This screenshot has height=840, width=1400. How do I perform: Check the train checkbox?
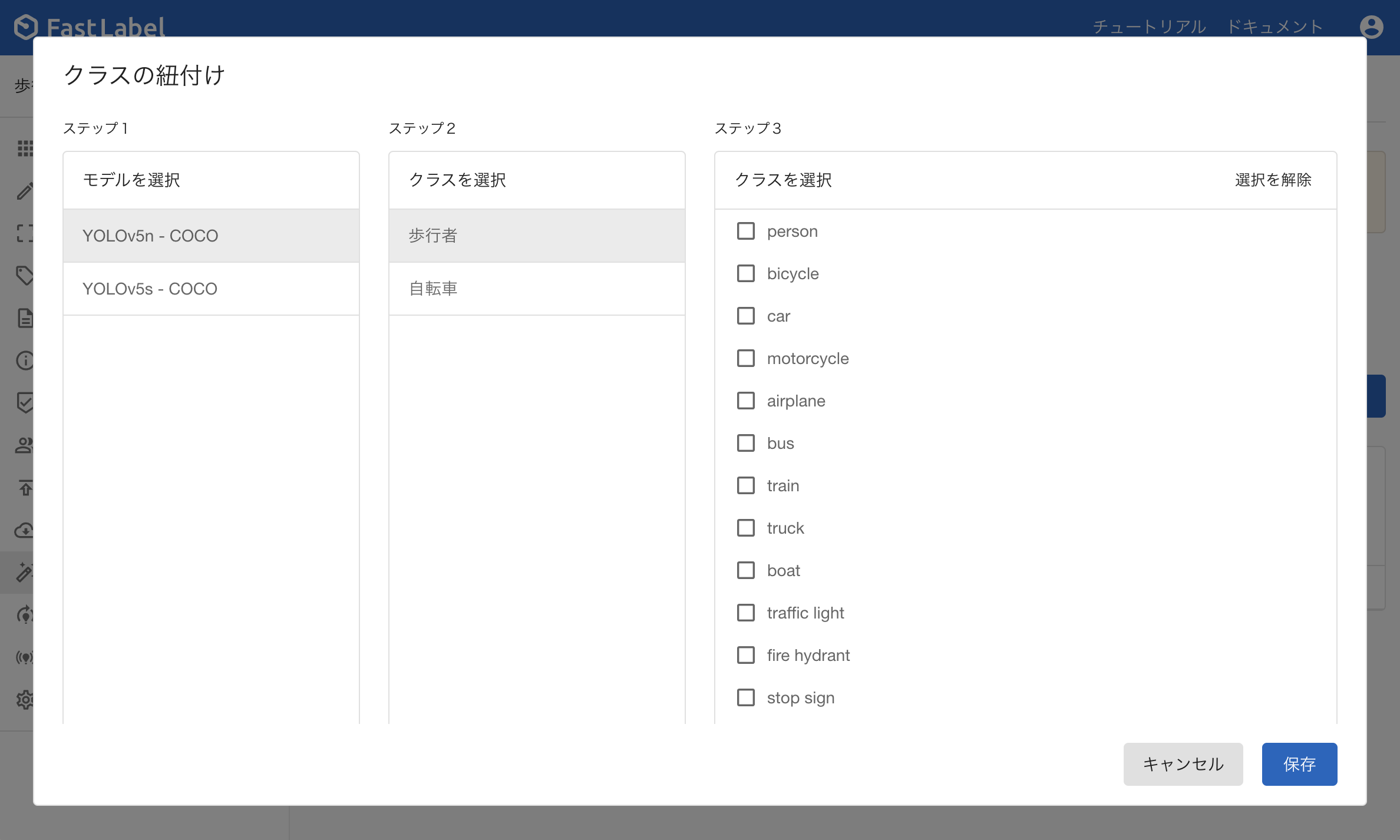[x=746, y=485]
